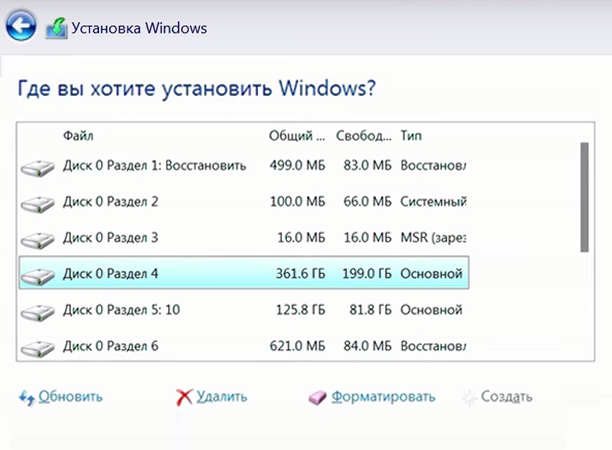Viewport: 612px width, 450px height.
Task: Select Диск 0 Раздел 1: Восстановить row
Action: tap(244, 165)
